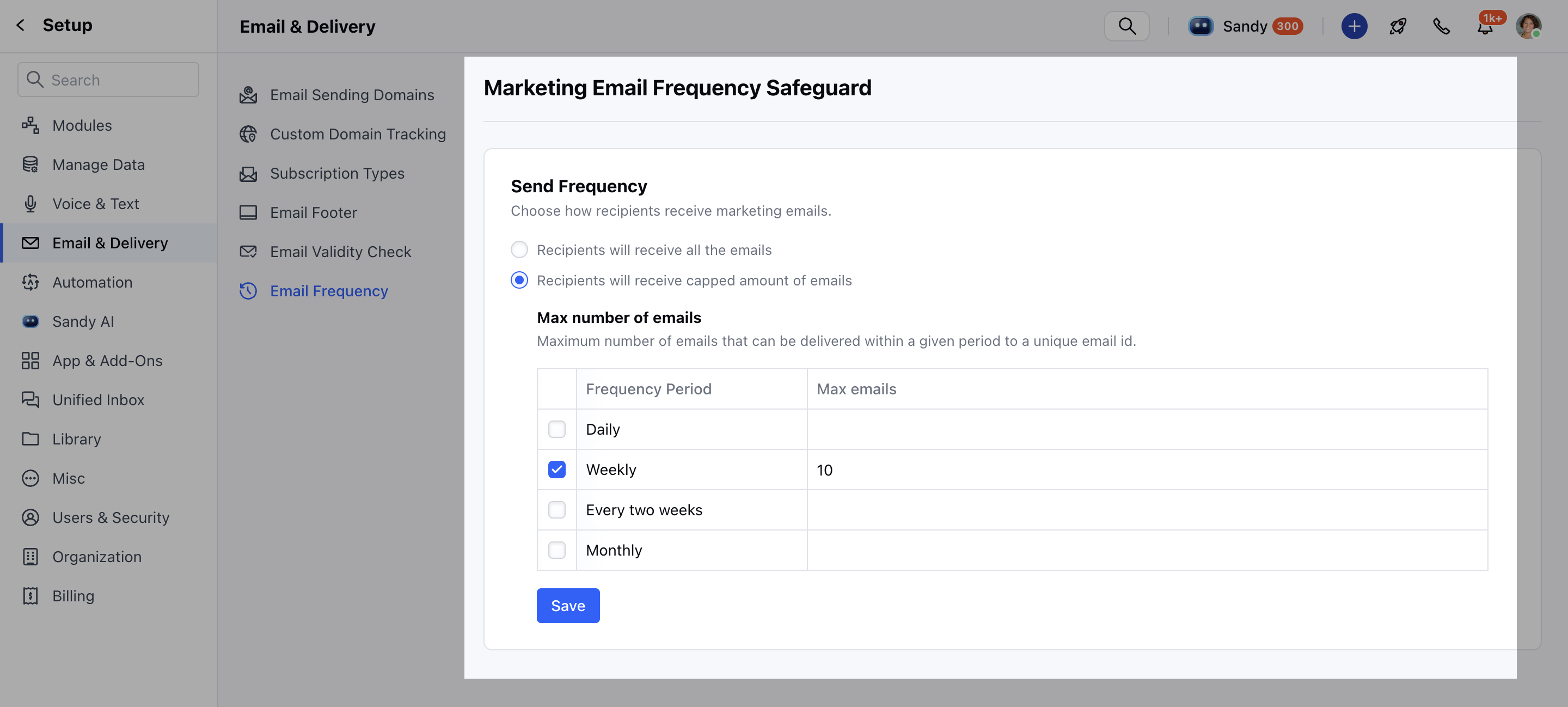Uncheck the Weekly frequency checkbox
The height and width of the screenshot is (707, 1568).
click(556, 470)
